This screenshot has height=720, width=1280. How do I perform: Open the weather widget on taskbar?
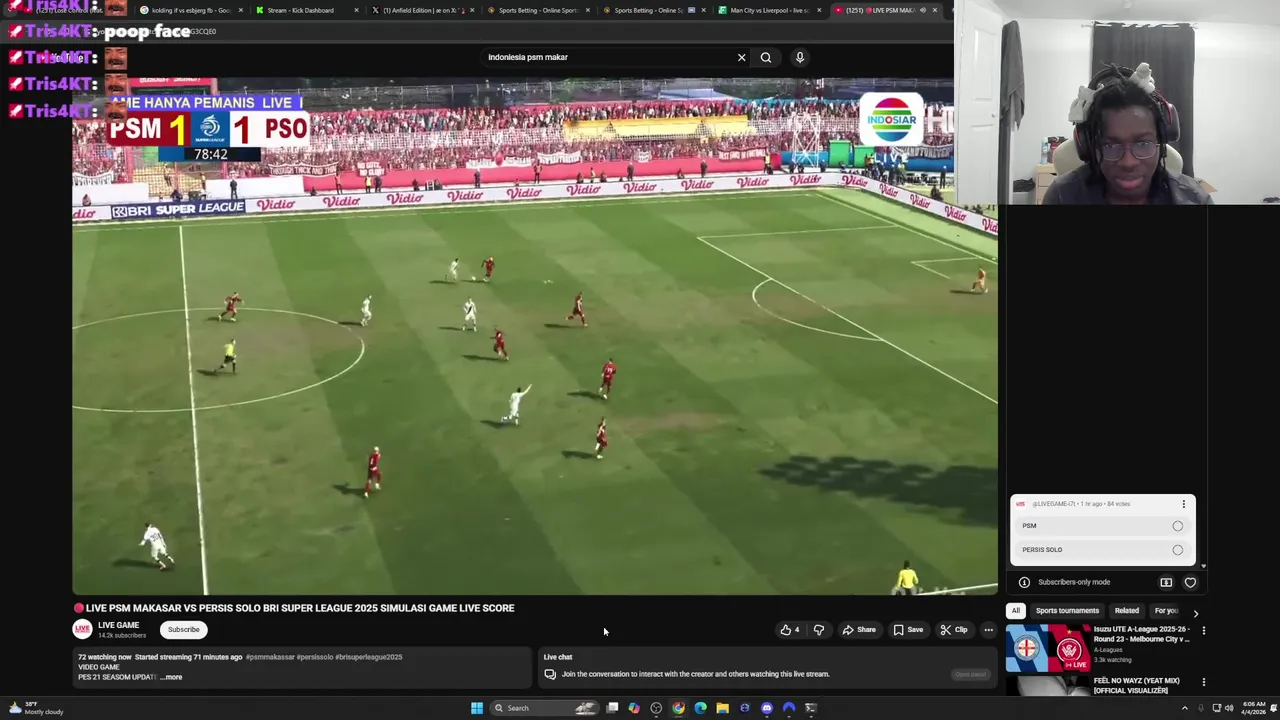36,708
